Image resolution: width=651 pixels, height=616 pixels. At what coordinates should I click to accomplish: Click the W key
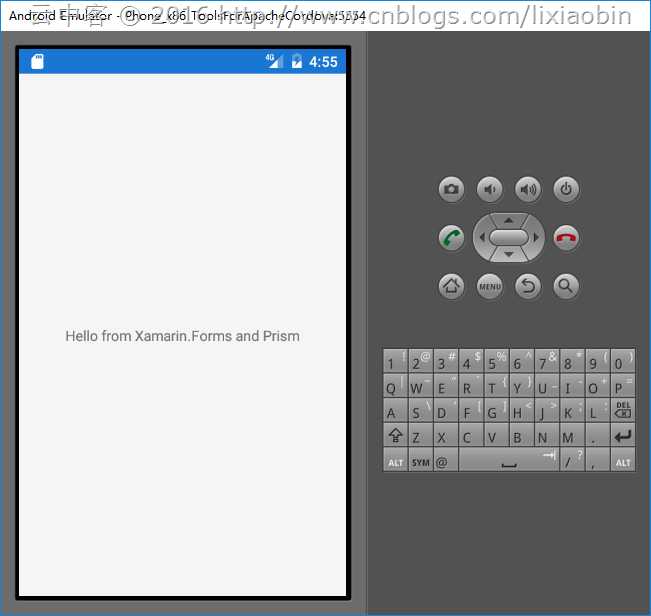[x=421, y=386]
